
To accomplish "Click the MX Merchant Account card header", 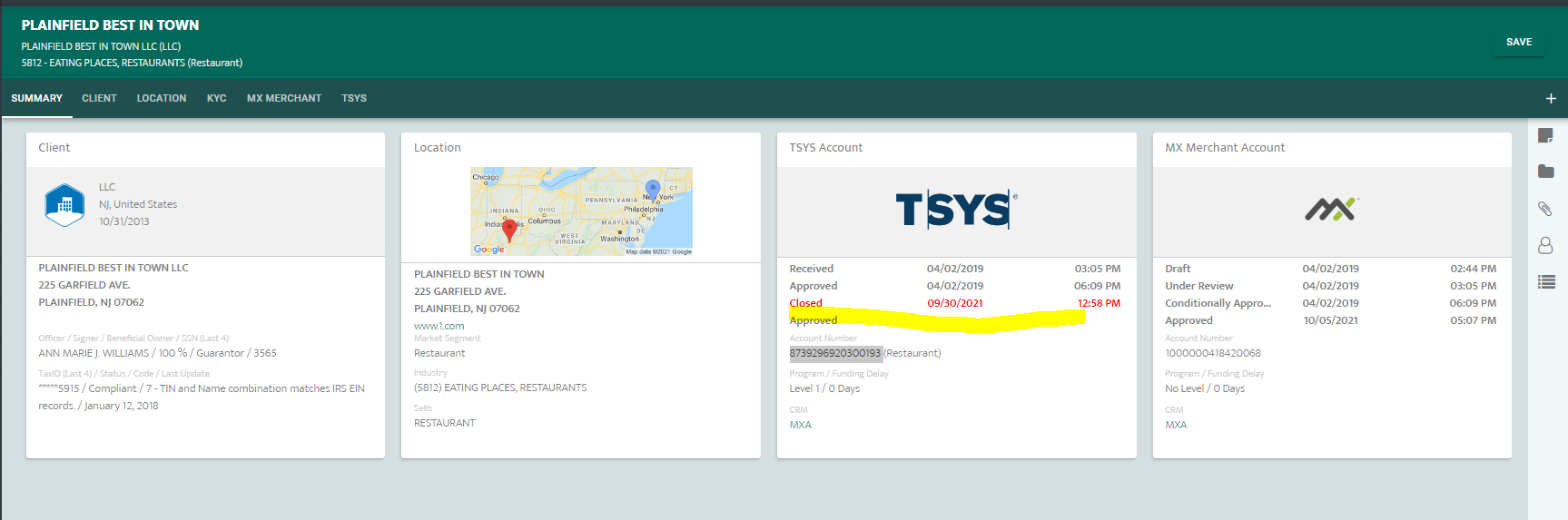I will tap(1332, 148).
